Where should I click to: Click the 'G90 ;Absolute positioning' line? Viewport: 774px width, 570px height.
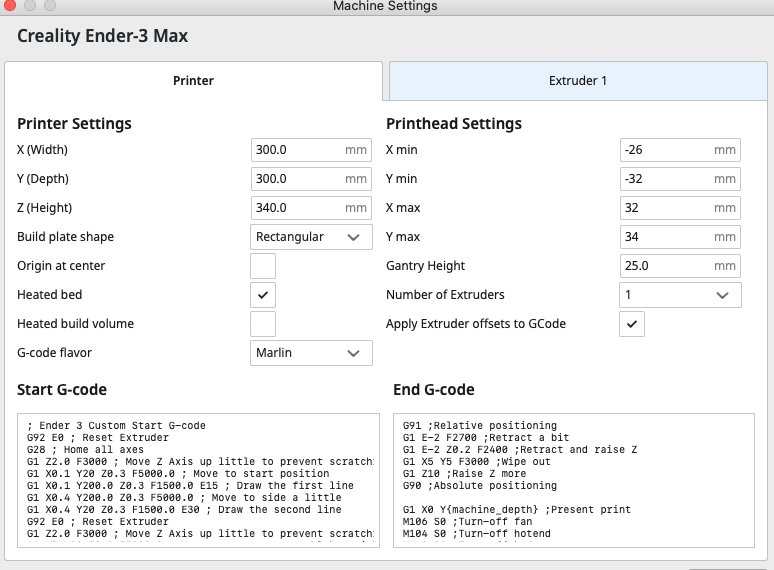pos(480,486)
